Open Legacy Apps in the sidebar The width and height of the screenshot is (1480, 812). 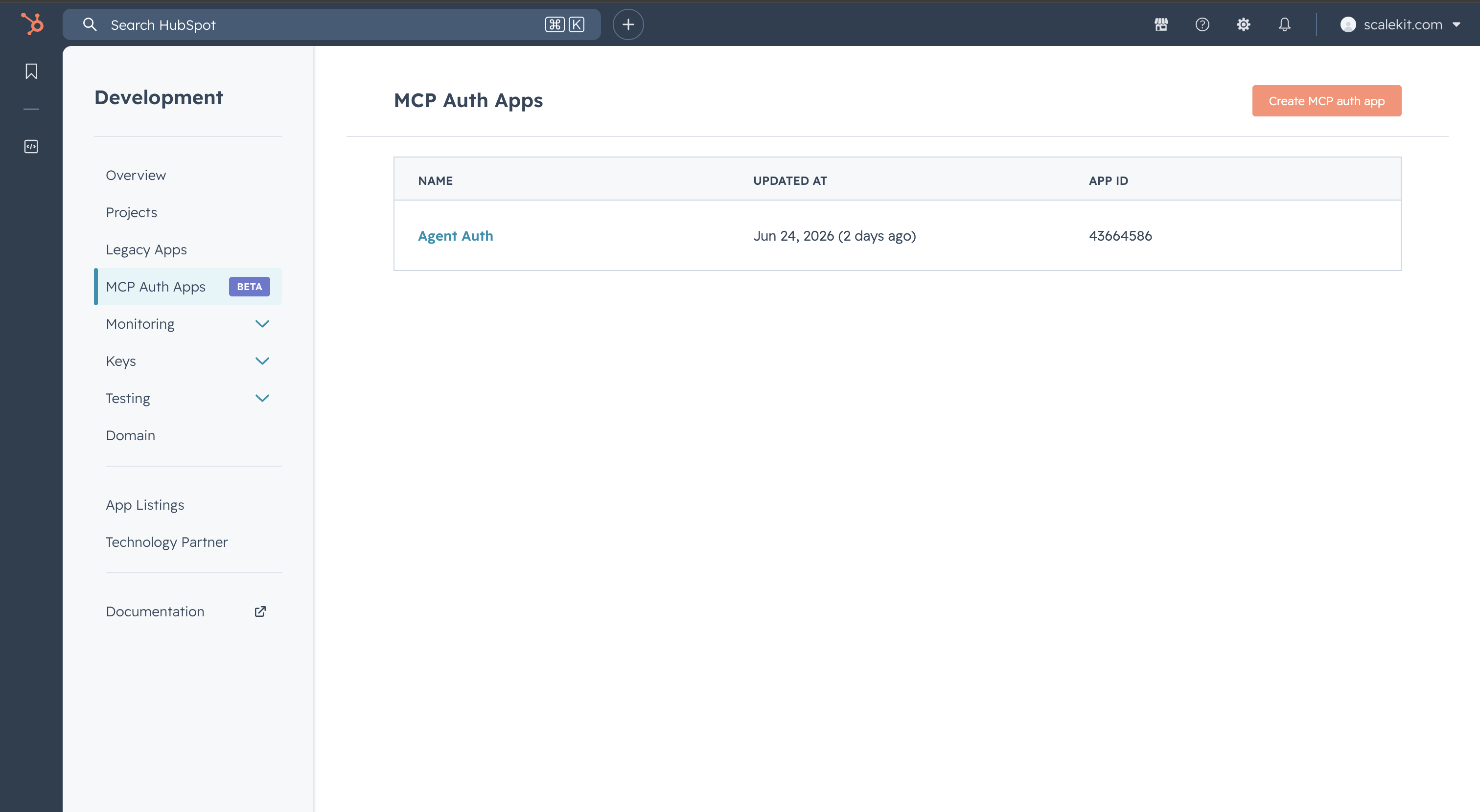[146, 250]
